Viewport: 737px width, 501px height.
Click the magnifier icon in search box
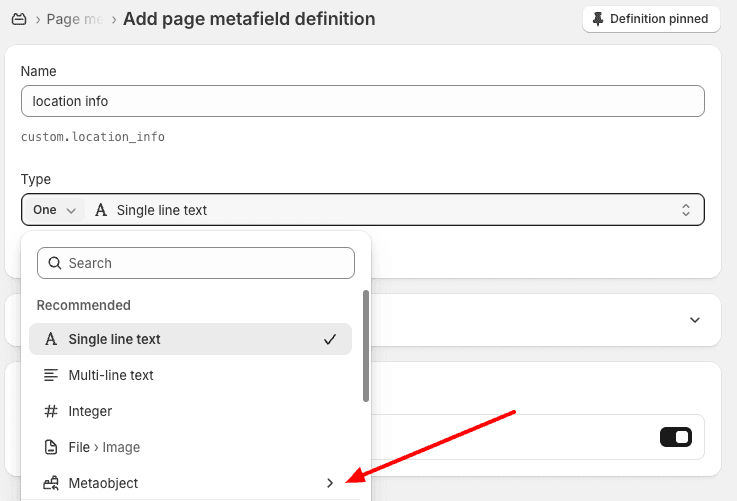pos(54,263)
